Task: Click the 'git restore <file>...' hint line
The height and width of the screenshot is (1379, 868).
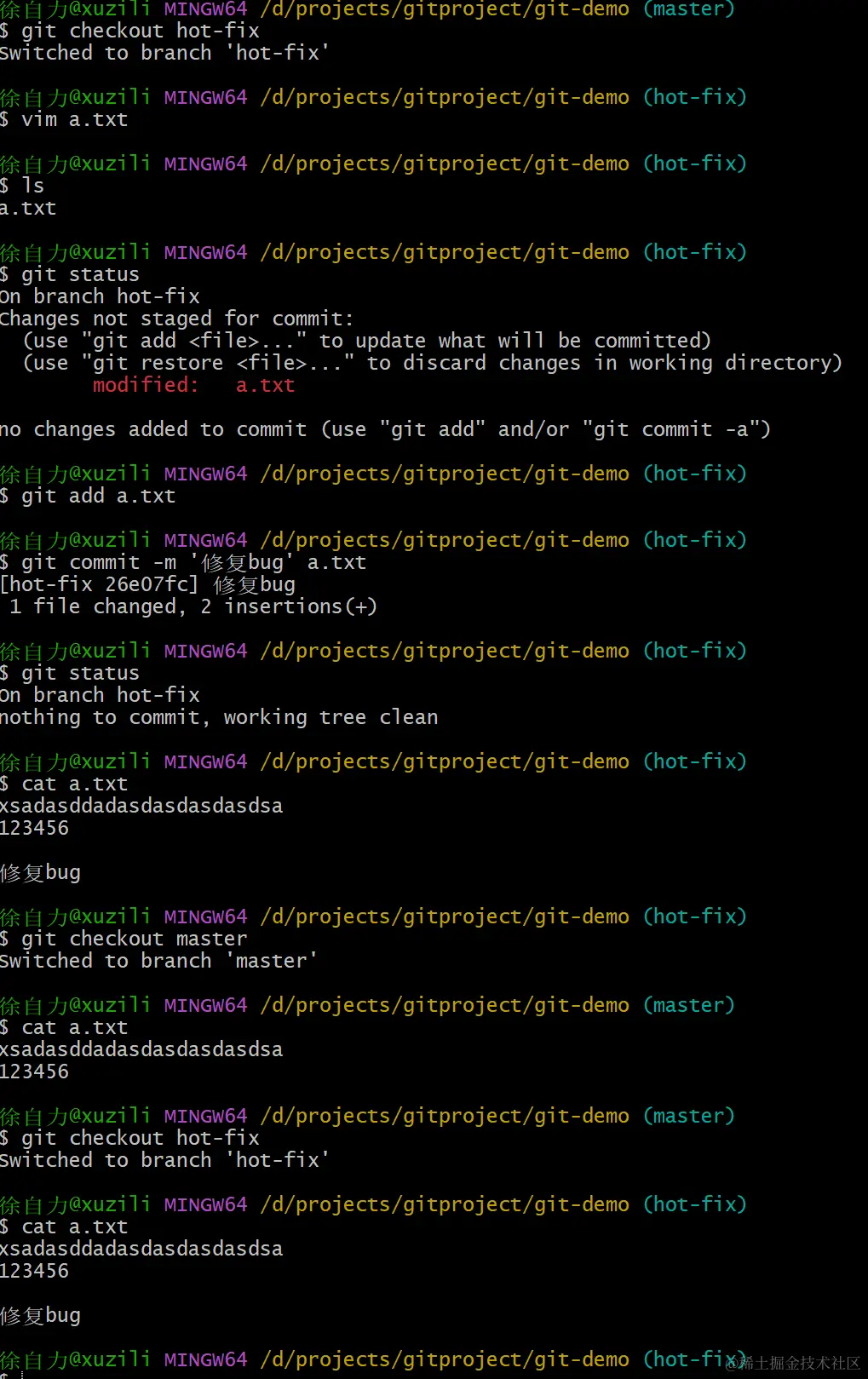Action: click(x=433, y=363)
